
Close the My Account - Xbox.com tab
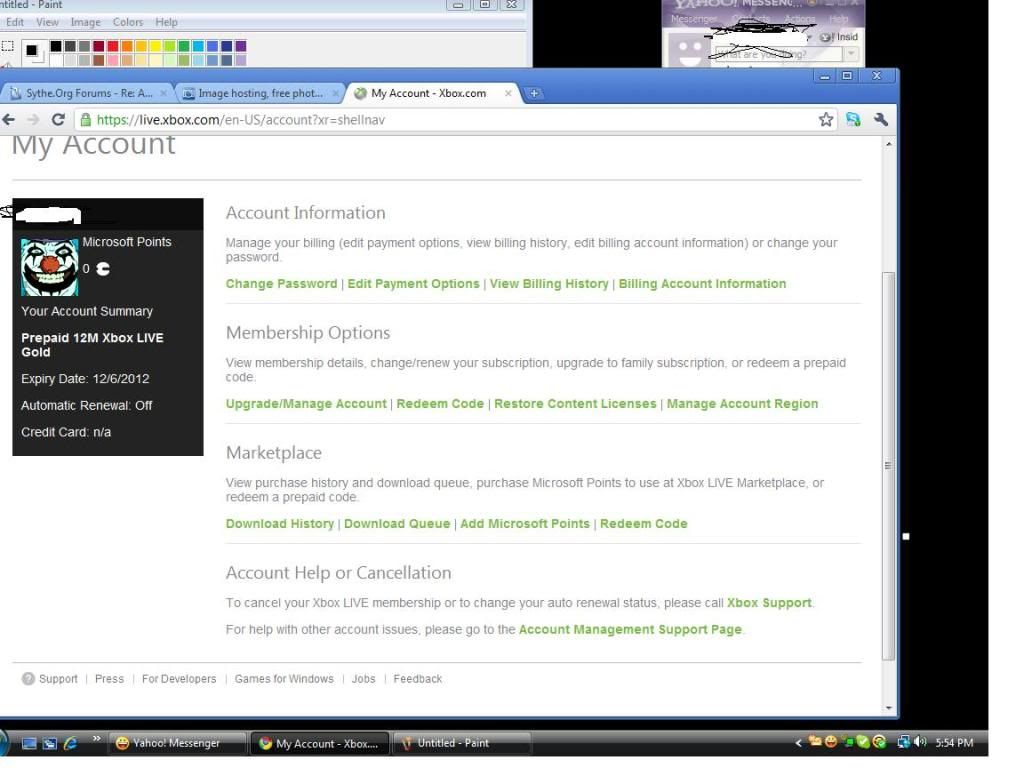point(507,93)
